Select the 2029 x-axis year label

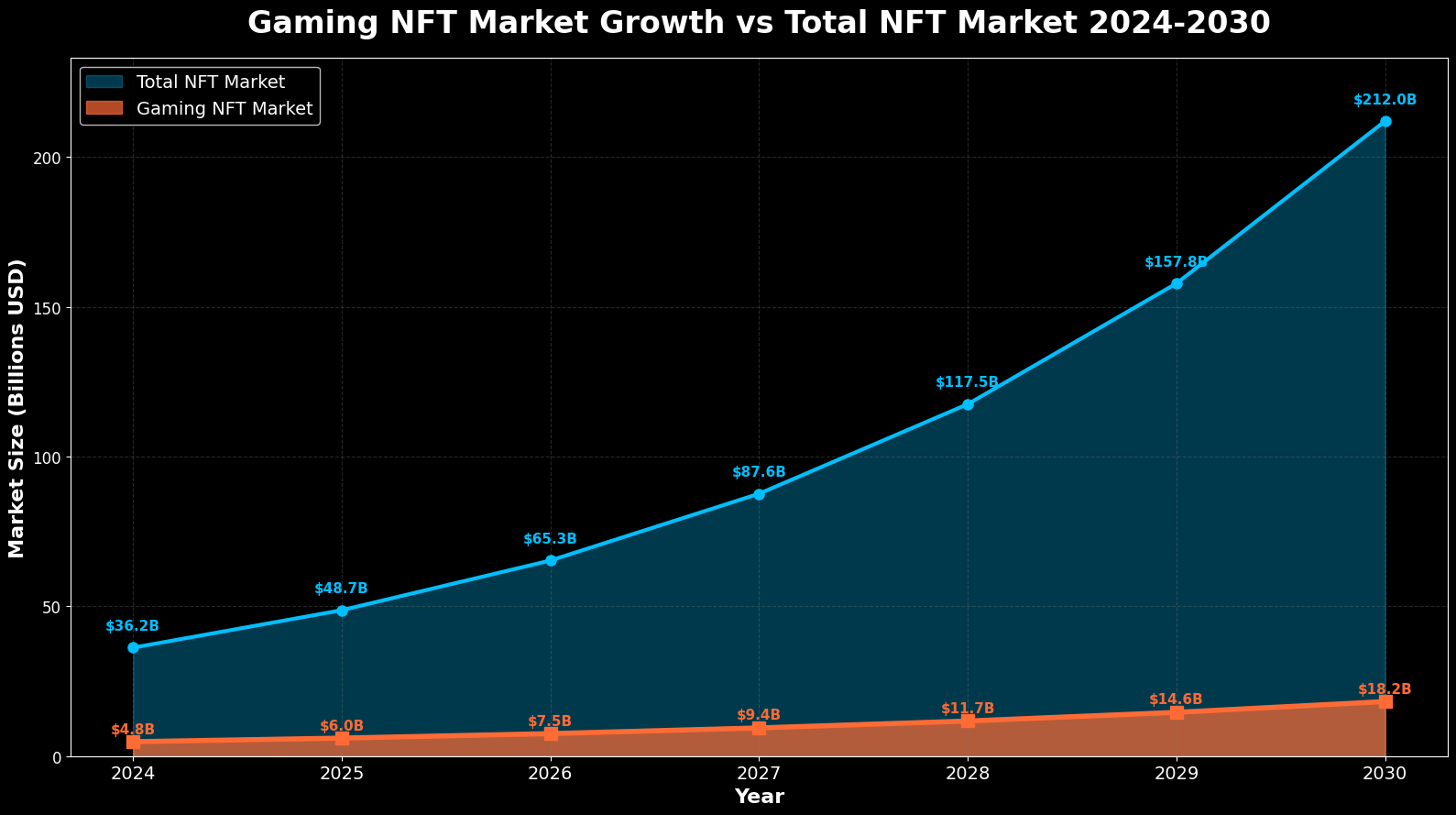pos(1177,774)
